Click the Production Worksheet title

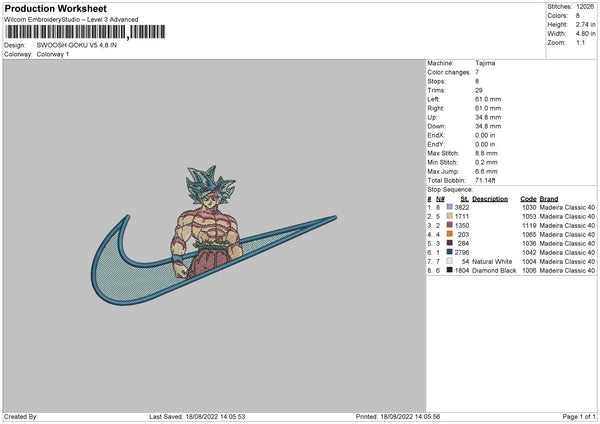click(x=55, y=8)
